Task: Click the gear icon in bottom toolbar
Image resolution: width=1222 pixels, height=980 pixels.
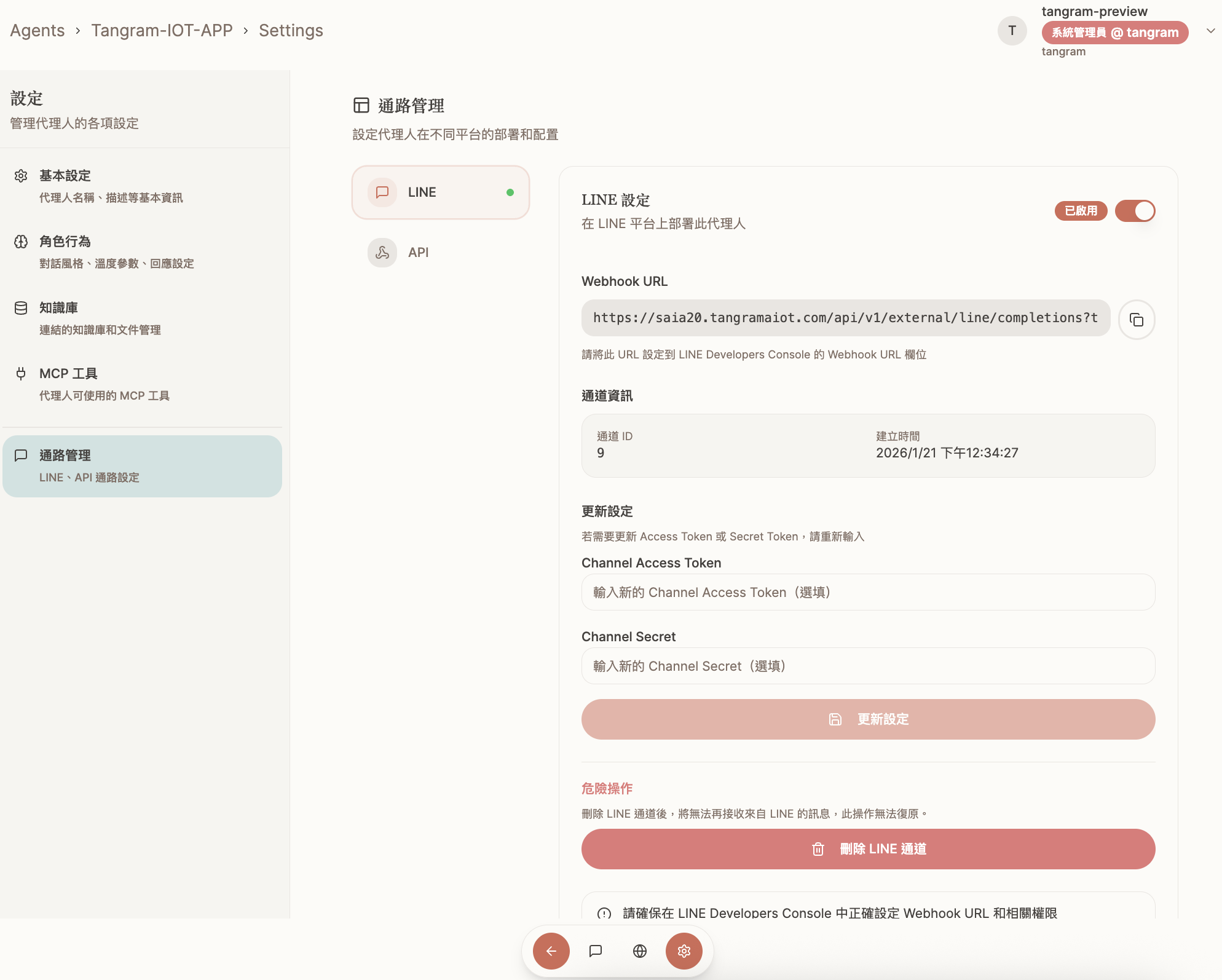Action: coord(684,951)
